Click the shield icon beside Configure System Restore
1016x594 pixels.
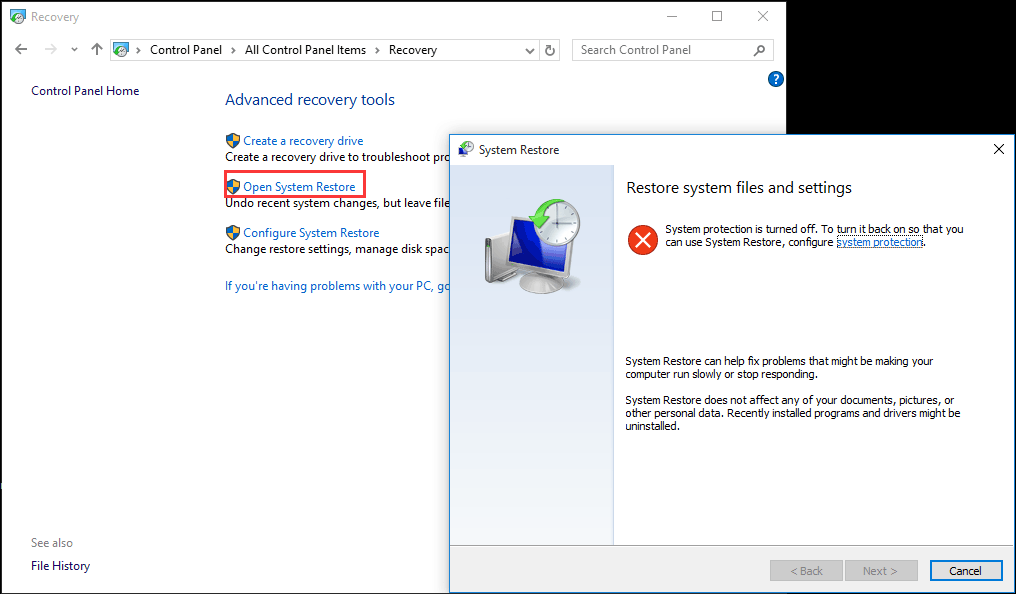coord(233,232)
